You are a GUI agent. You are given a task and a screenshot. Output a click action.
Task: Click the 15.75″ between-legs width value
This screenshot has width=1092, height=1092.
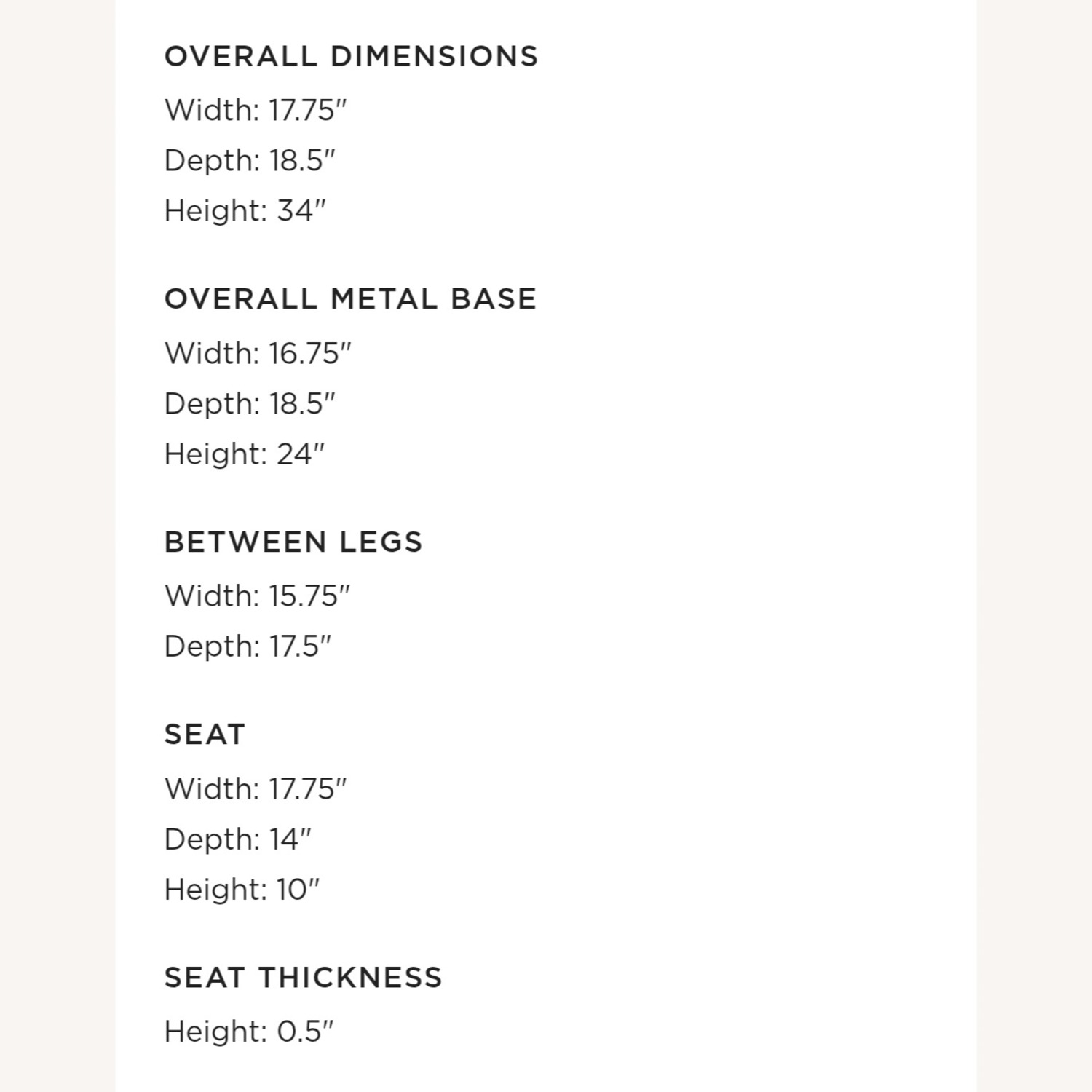click(x=309, y=596)
